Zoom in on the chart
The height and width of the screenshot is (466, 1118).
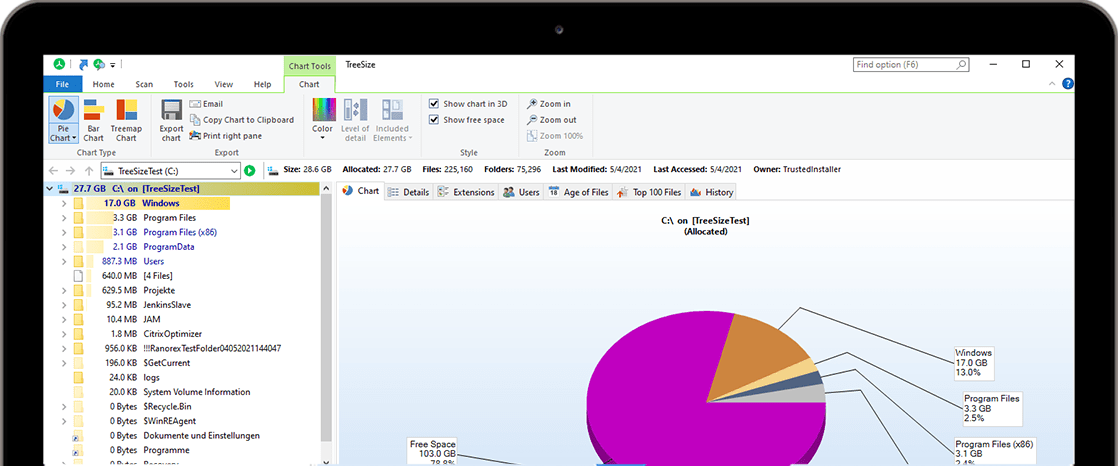[548, 104]
